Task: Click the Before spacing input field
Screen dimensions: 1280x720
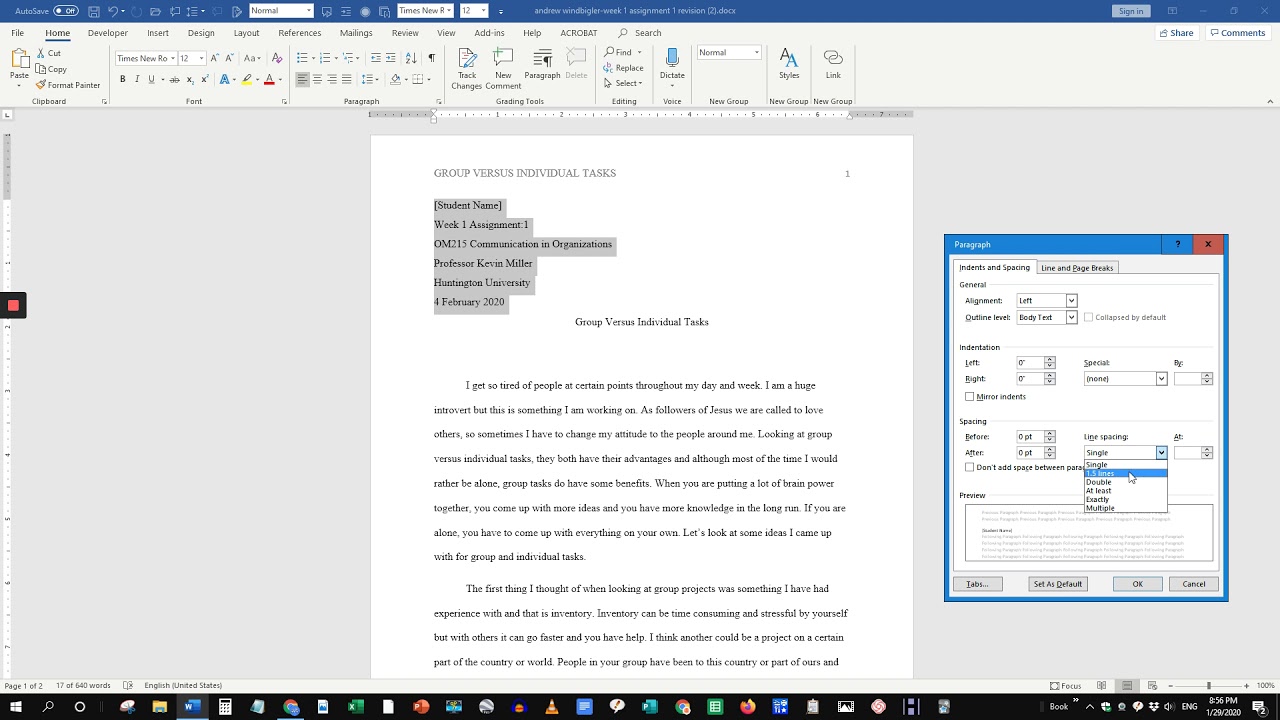Action: pyautogui.click(x=1029, y=437)
